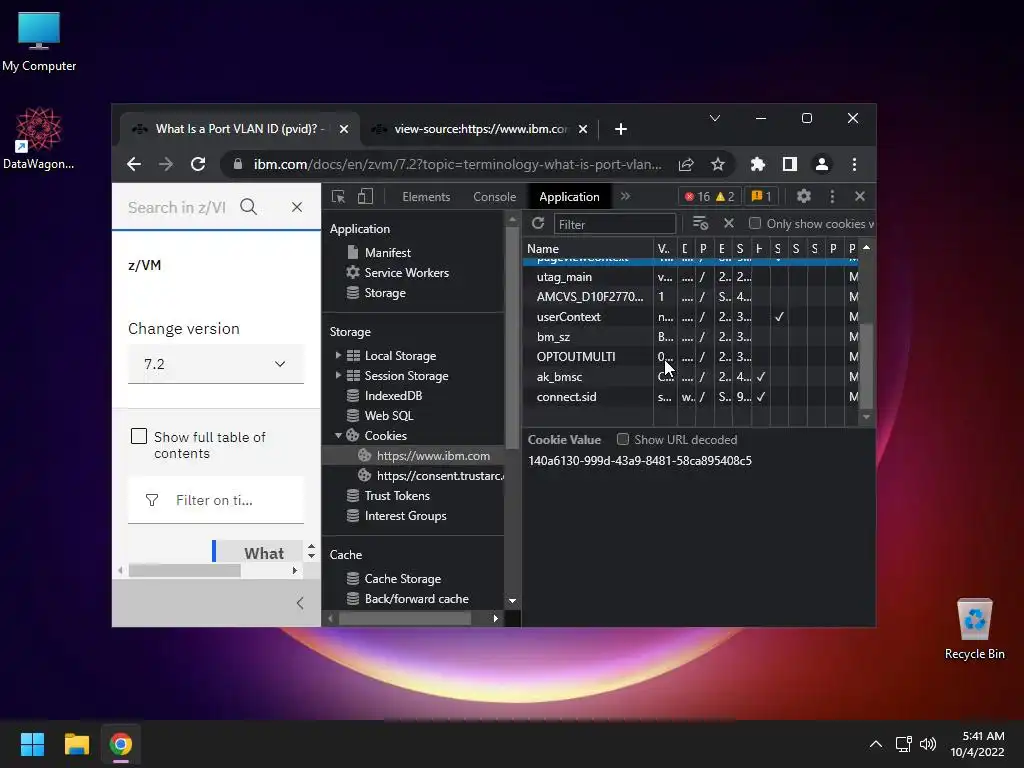
Task: Toggle the Chrome side panel icon
Action: (x=790, y=165)
